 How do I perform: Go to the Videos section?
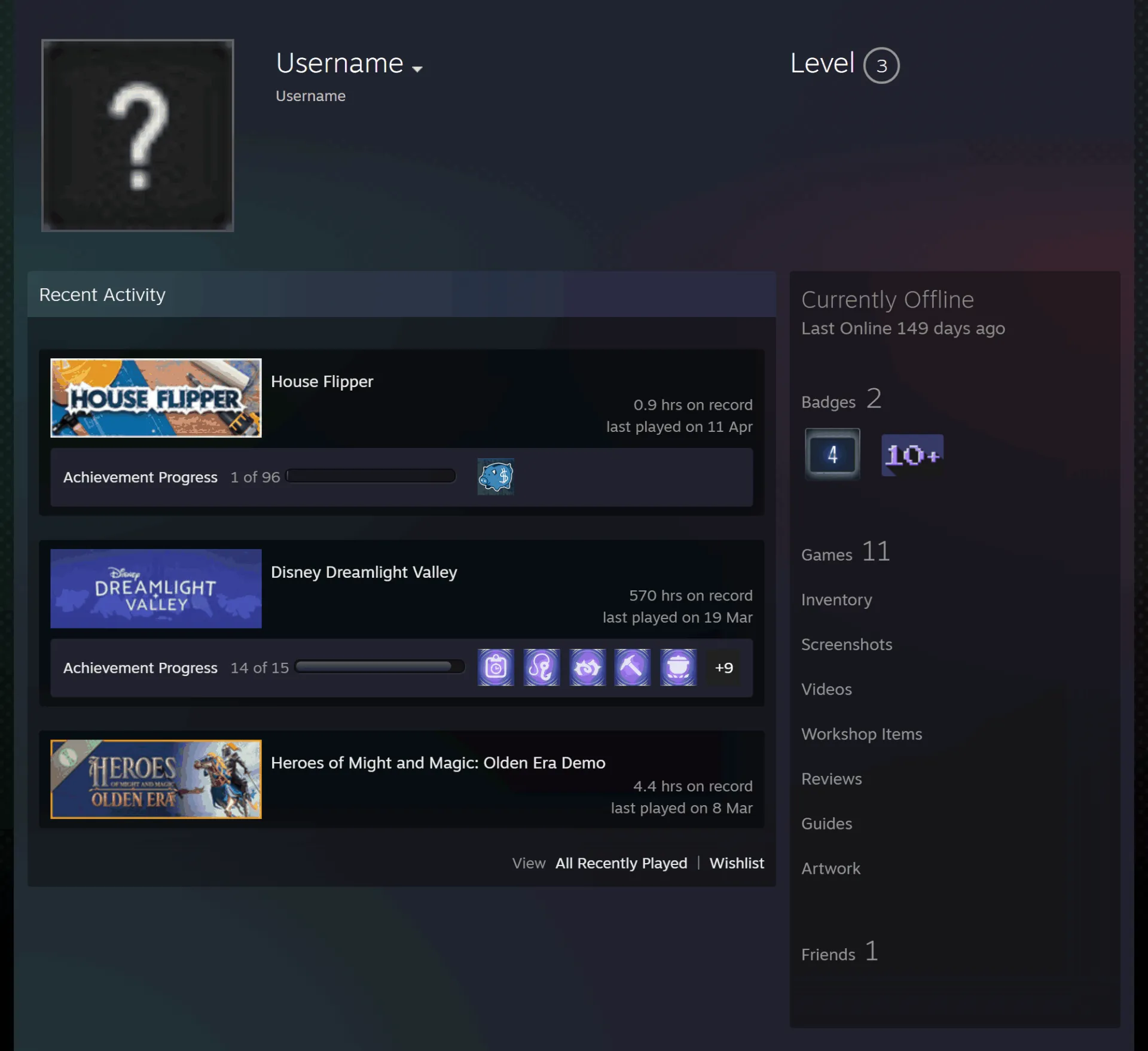[x=826, y=690]
